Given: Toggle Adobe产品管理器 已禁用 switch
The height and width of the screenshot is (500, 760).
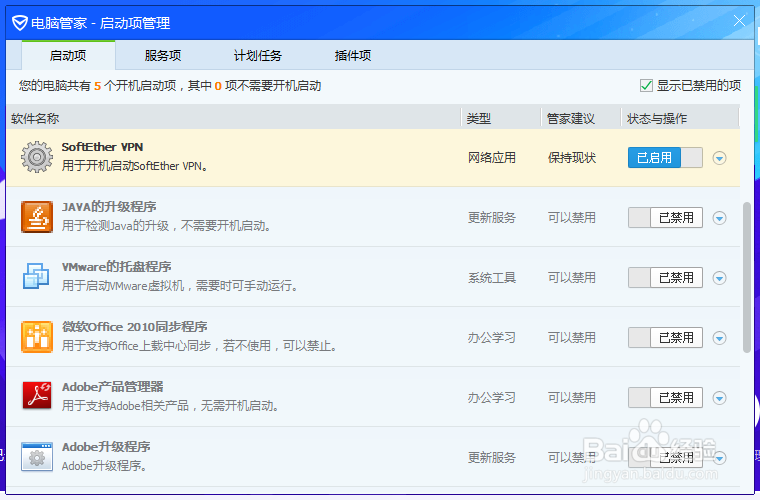Looking at the screenshot, I should (665, 398).
